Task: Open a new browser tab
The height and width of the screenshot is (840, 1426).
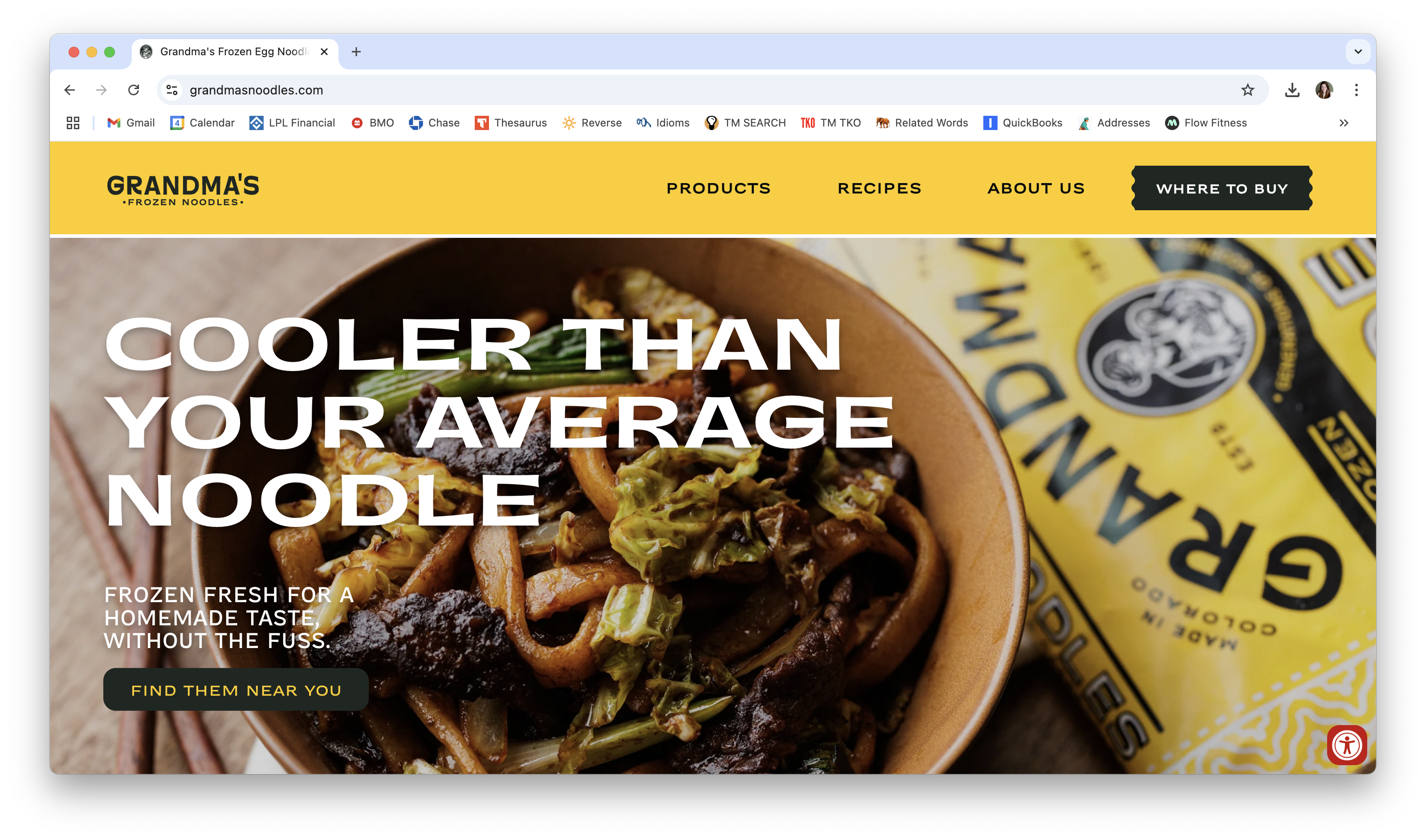Action: pyautogui.click(x=356, y=52)
